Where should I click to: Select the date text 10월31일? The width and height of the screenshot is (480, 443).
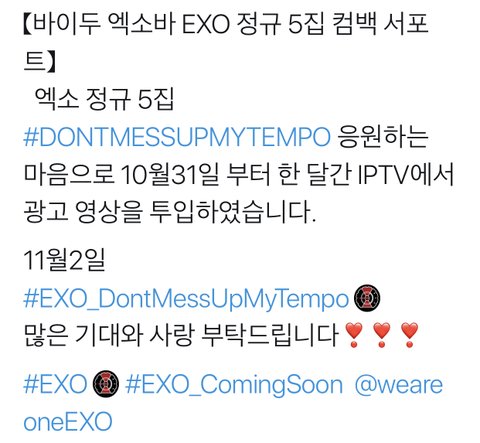click(170, 175)
